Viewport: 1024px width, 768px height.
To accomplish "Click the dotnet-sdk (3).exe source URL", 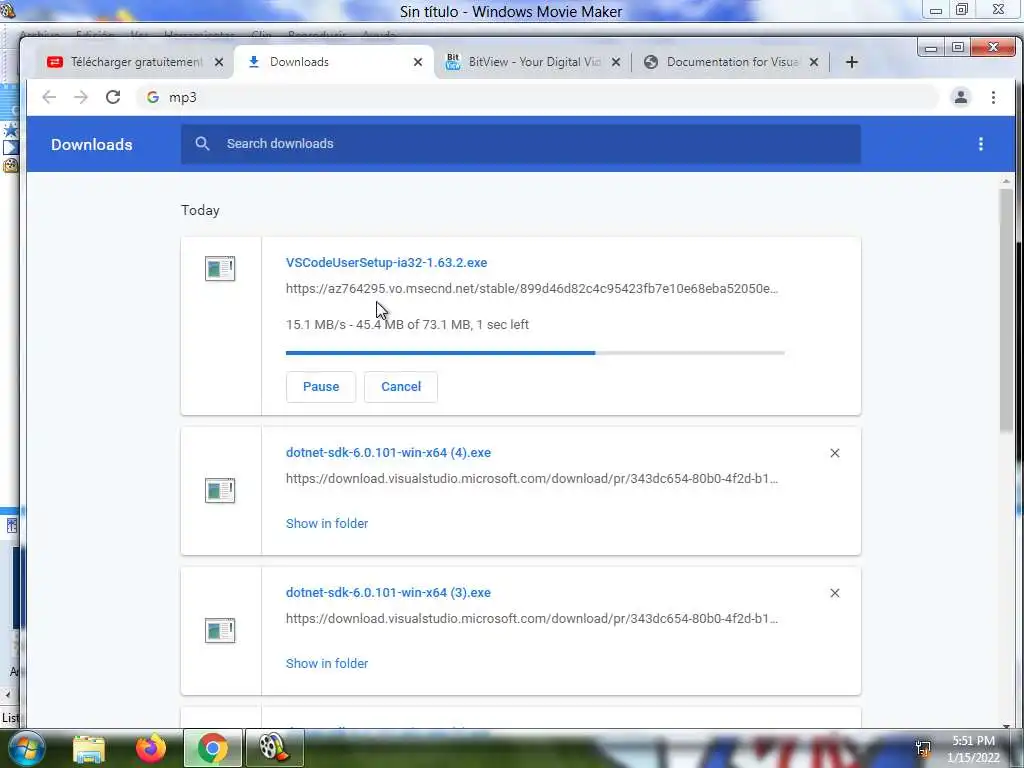I will (x=532, y=618).
